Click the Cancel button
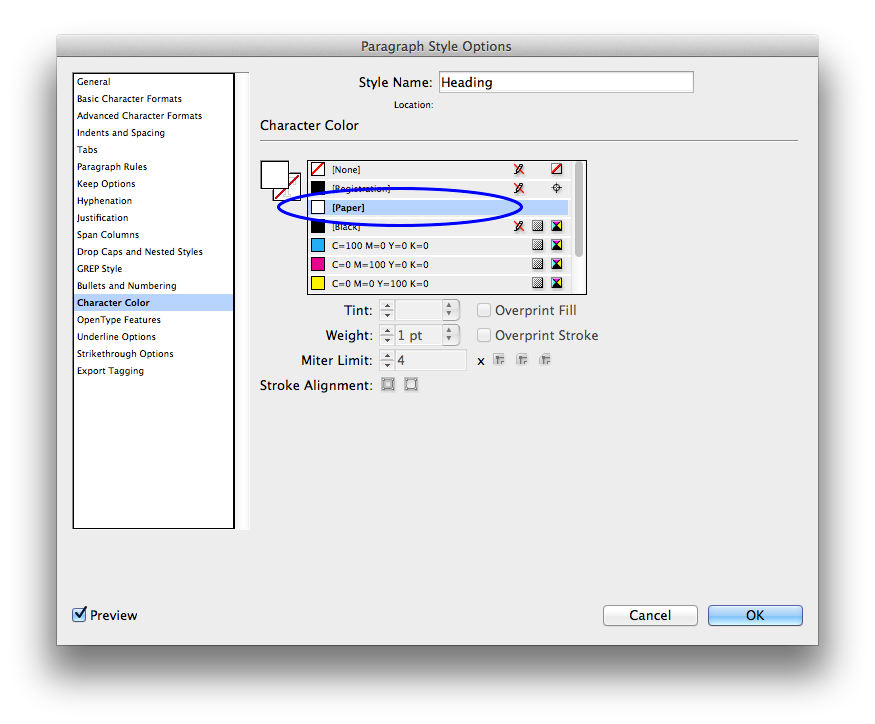 tap(650, 615)
